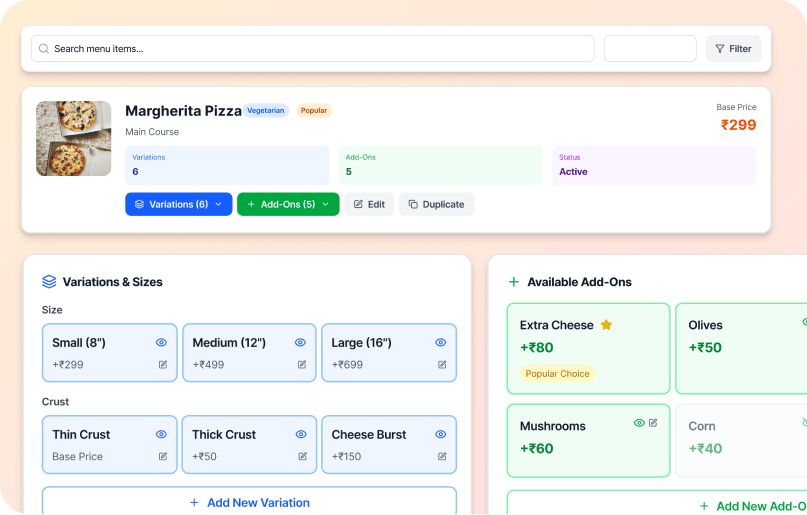This screenshot has width=807, height=515.
Task: Hide the Thick Crust variation
Action: (x=301, y=435)
